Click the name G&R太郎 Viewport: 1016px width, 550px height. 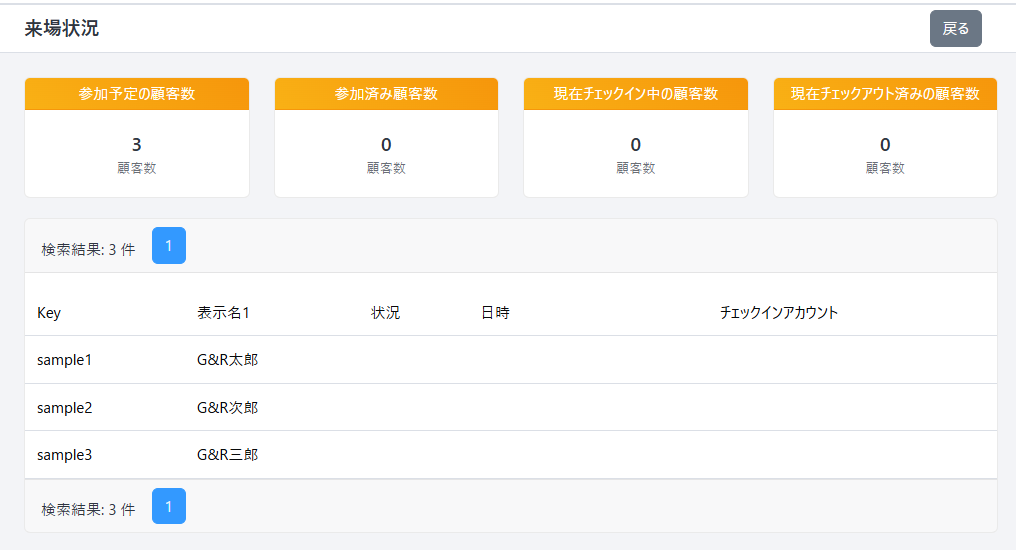[x=227, y=360]
